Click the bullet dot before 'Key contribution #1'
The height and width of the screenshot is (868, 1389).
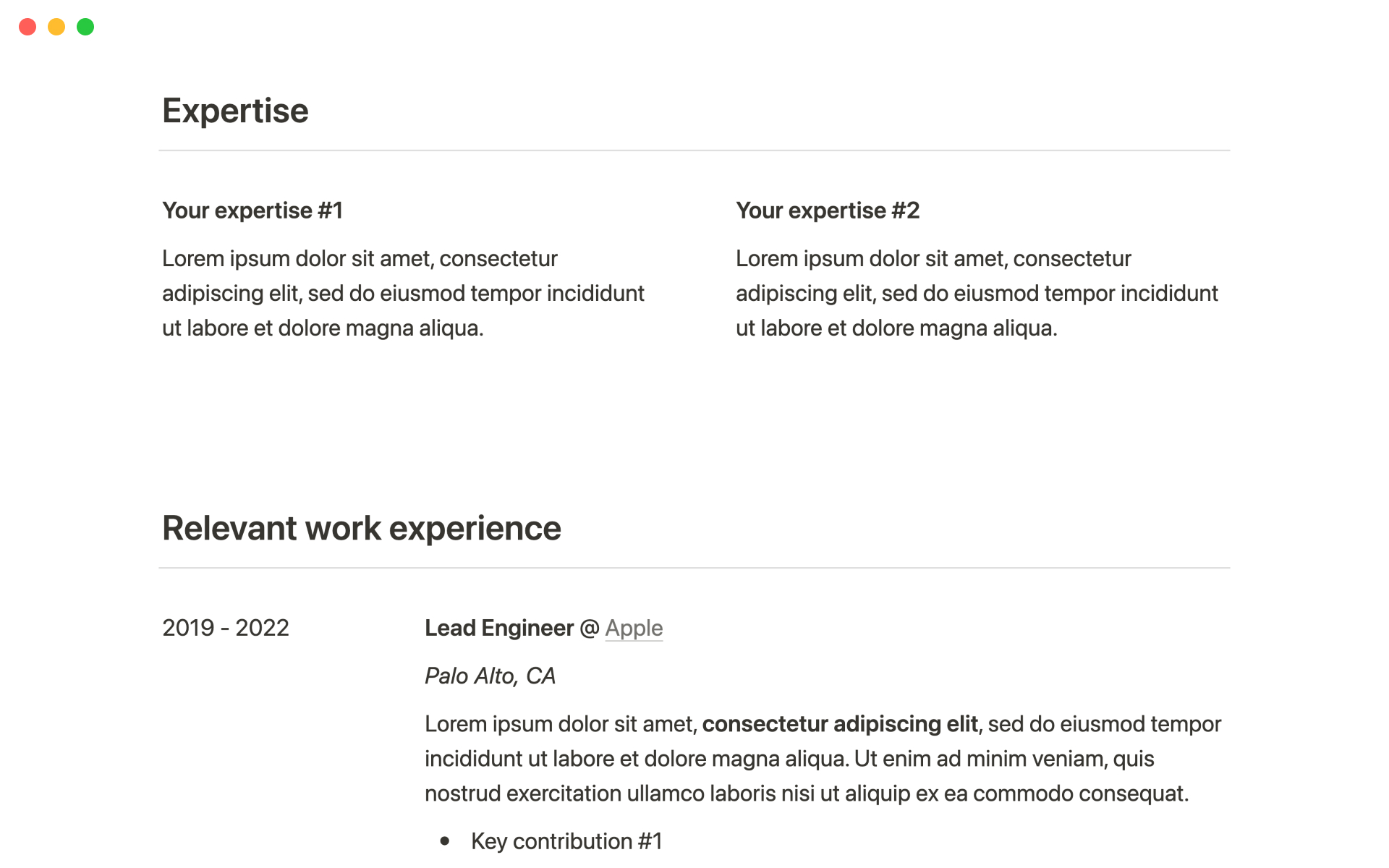[445, 841]
